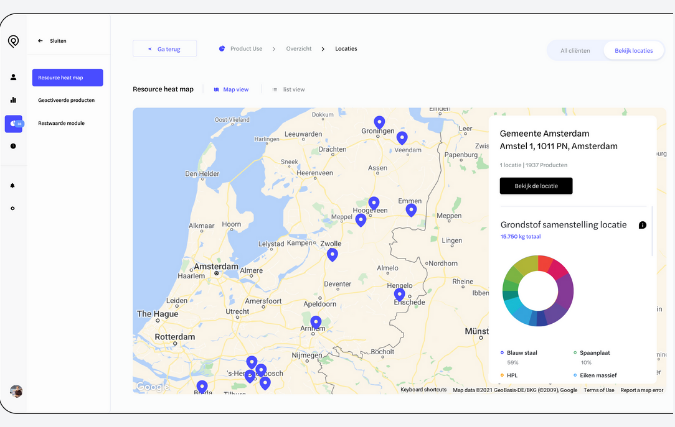
Task: Click the Eiken massief legend item
Action: [595, 375]
